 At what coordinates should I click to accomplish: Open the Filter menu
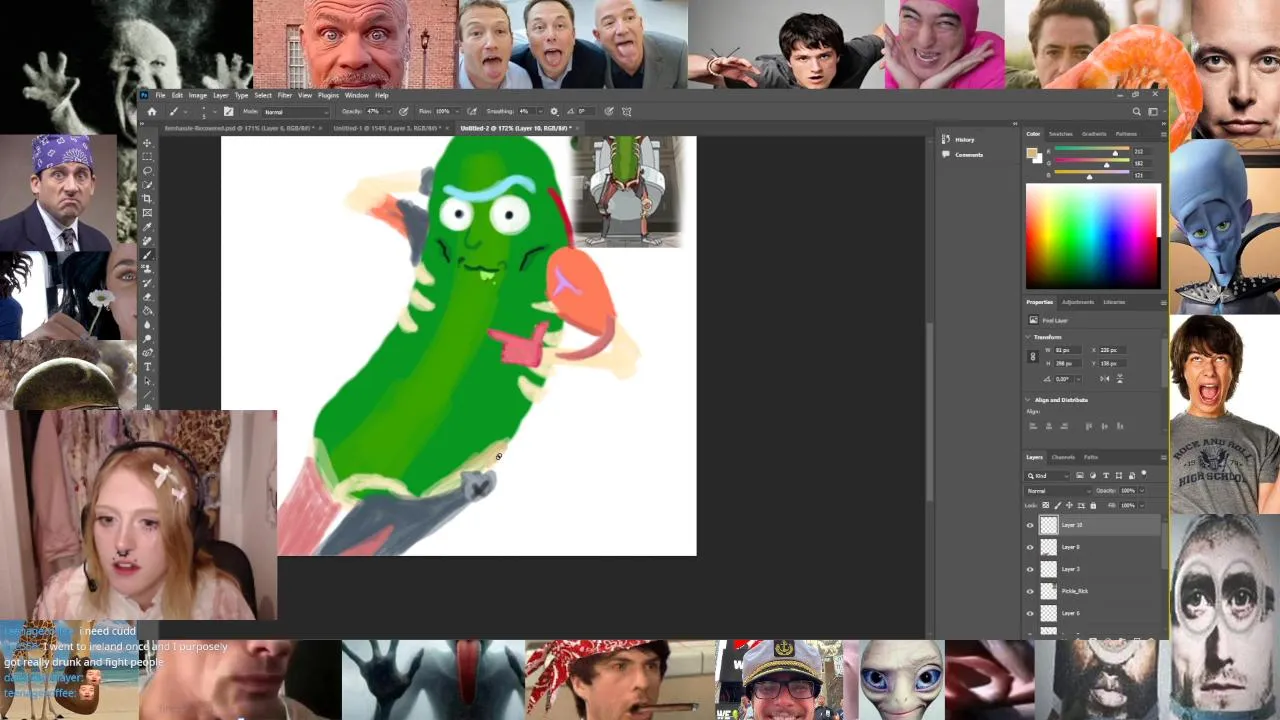coord(285,95)
